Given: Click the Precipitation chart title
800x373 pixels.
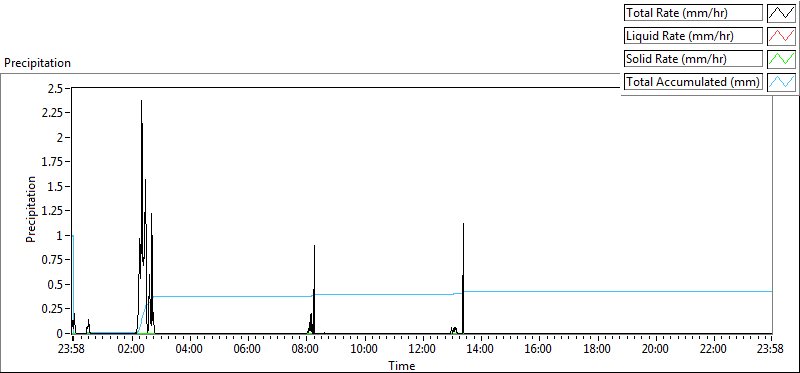Looking at the screenshot, I should [37, 63].
